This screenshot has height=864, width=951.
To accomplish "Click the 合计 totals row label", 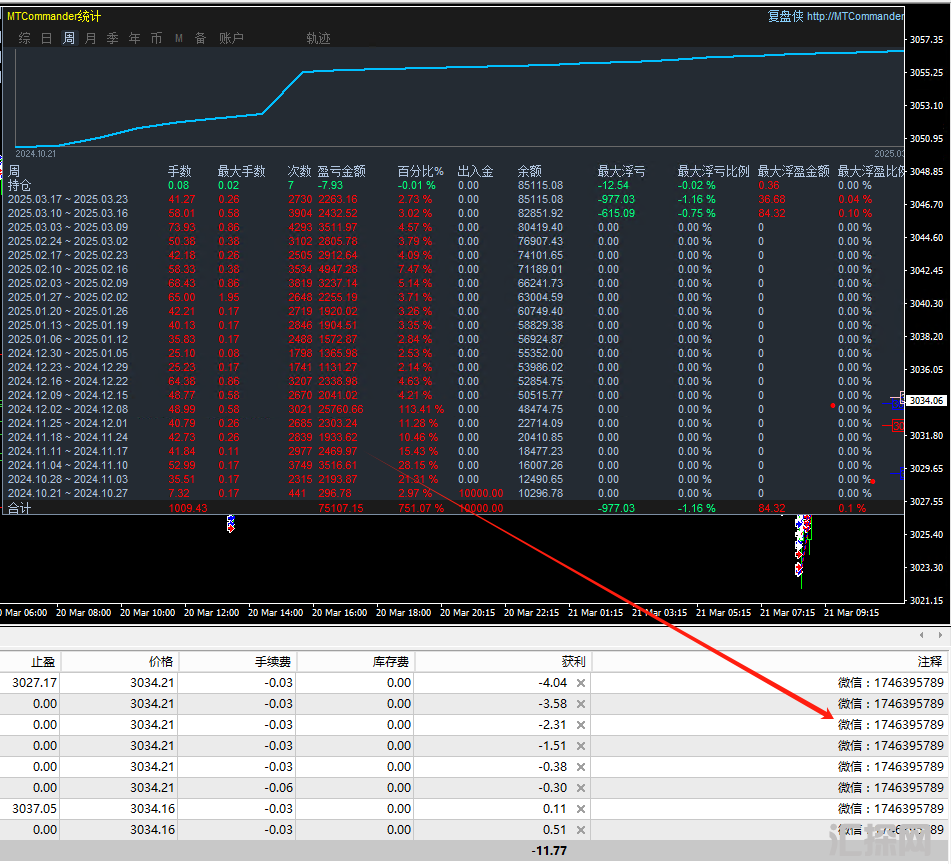I will pyautogui.click(x=19, y=508).
